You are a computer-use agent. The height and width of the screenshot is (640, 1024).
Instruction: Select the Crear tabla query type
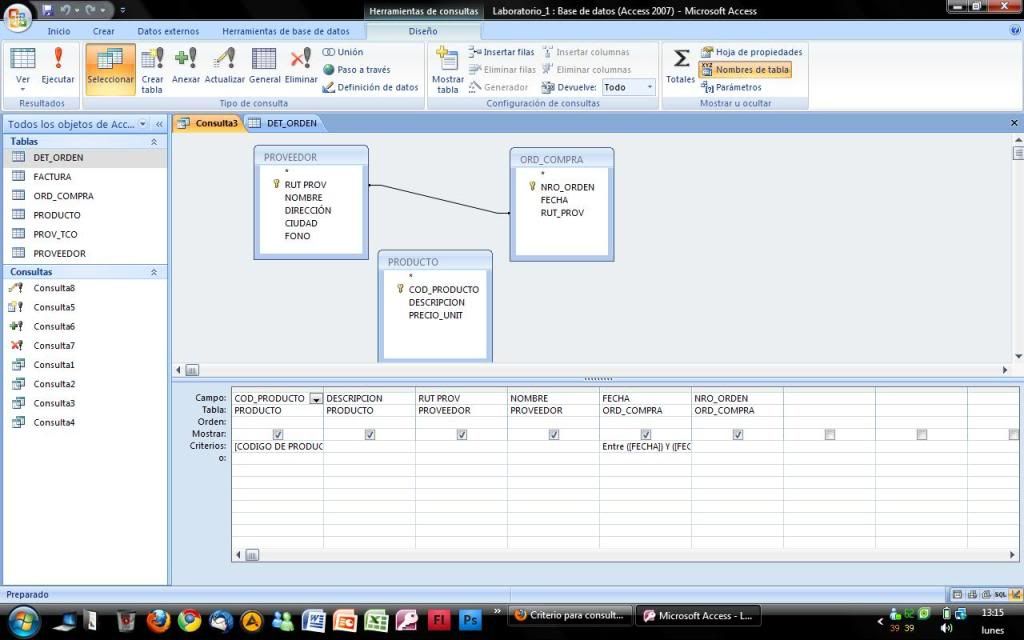click(152, 65)
